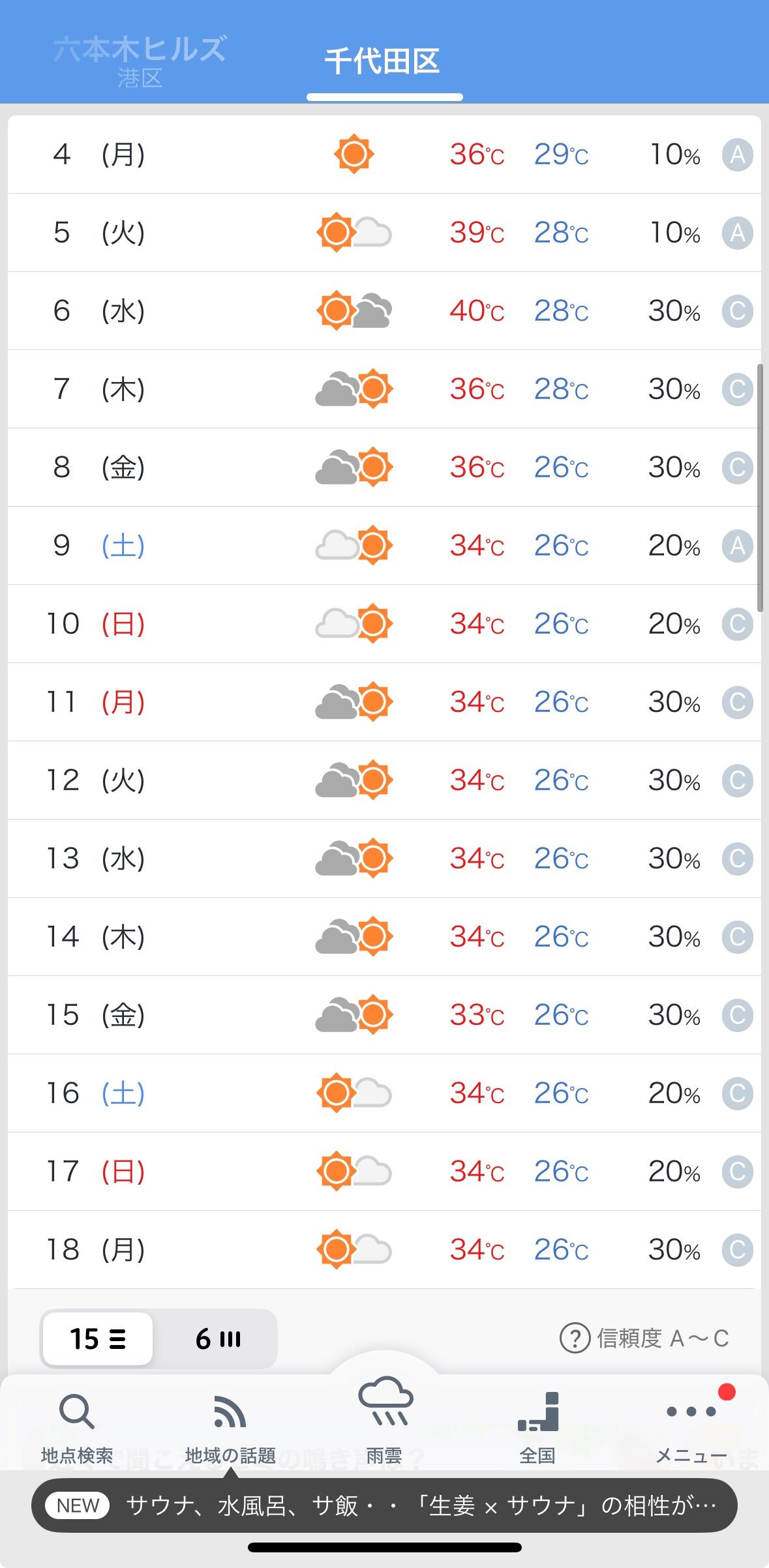Tap the cloudy-sunny icon for 15 (金)
Screen dimensions: 769x1568
pyautogui.click(x=354, y=1015)
